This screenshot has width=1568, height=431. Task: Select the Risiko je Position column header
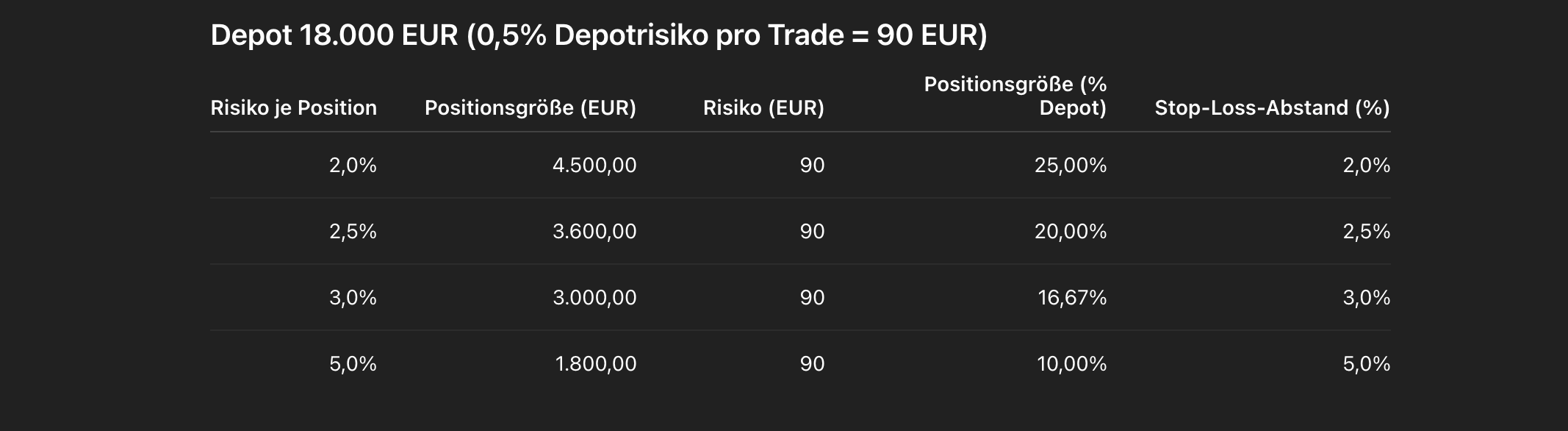pyautogui.click(x=293, y=108)
